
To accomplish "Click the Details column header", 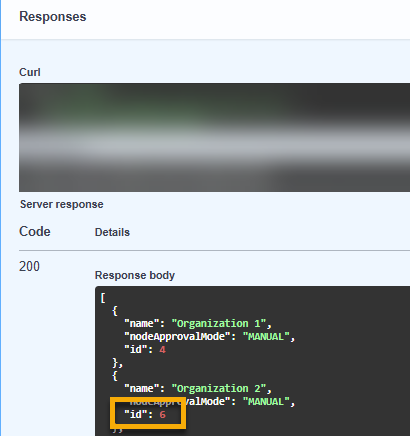I will pyautogui.click(x=112, y=232).
